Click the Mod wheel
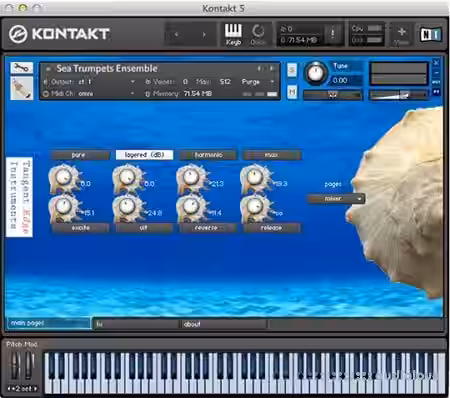The height and width of the screenshot is (398, 450). coord(30,365)
